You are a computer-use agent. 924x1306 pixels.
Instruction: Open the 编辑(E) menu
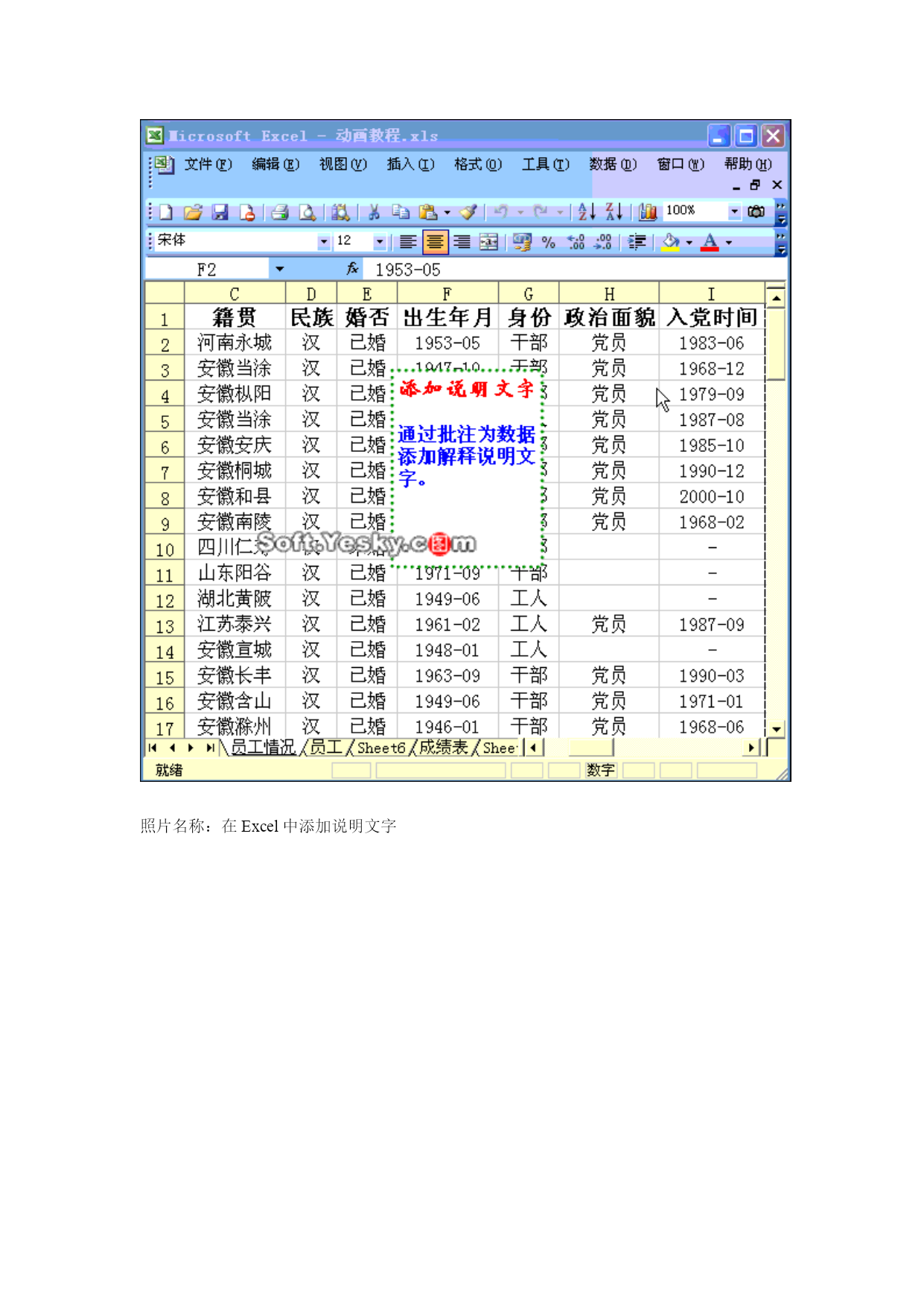(x=275, y=164)
